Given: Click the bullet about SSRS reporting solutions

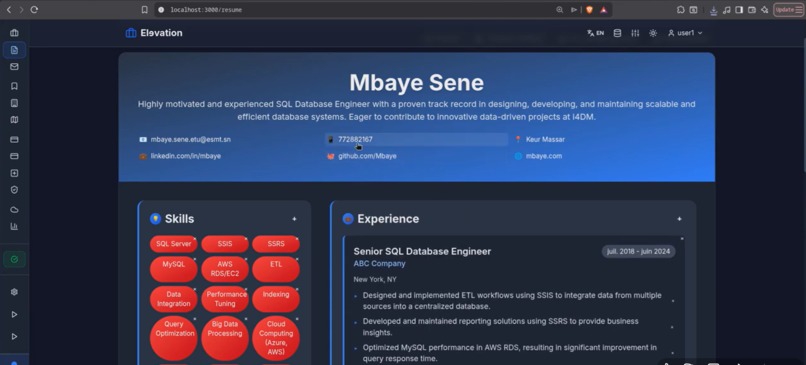Looking at the screenshot, I should pos(501,326).
